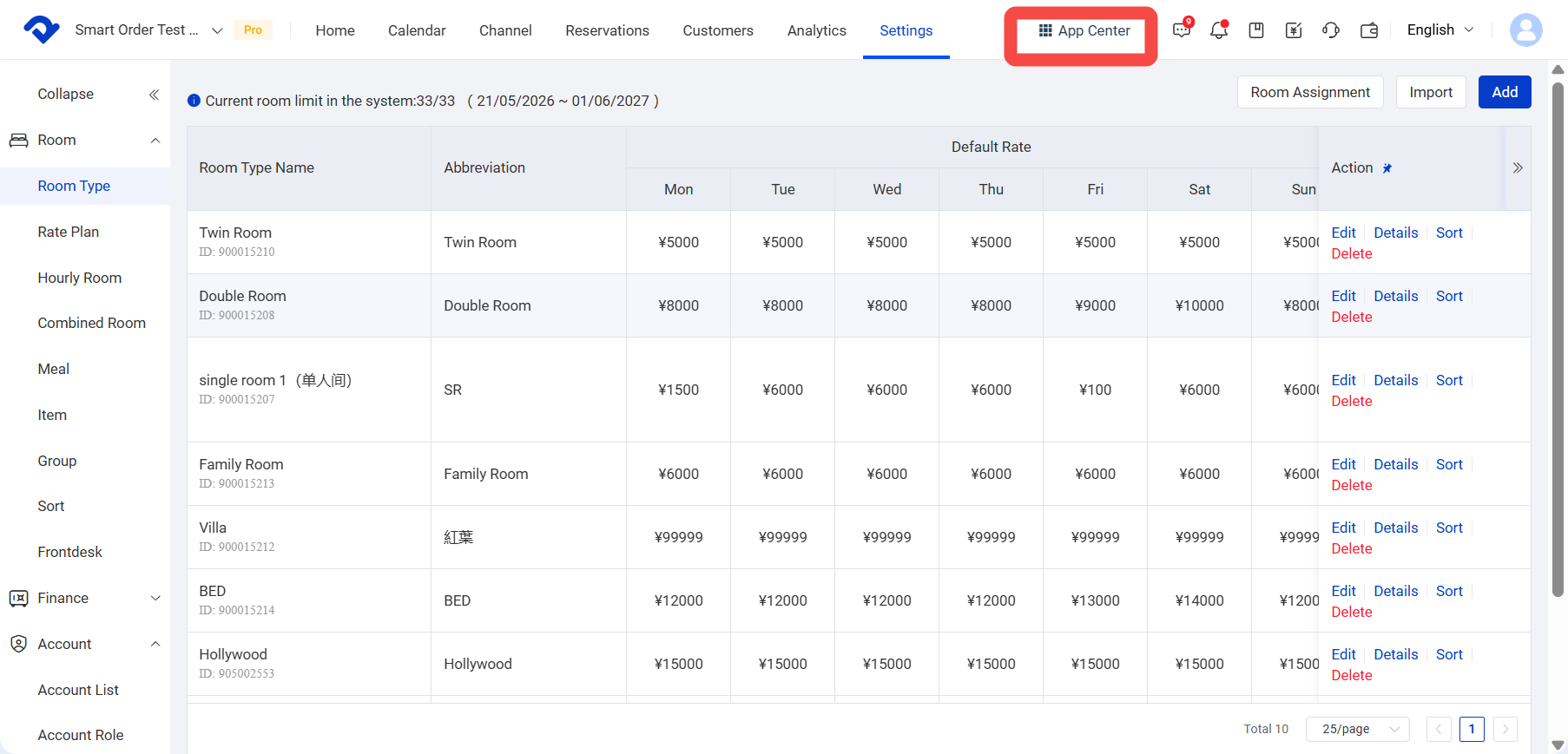Open the notification bell

pos(1219,30)
